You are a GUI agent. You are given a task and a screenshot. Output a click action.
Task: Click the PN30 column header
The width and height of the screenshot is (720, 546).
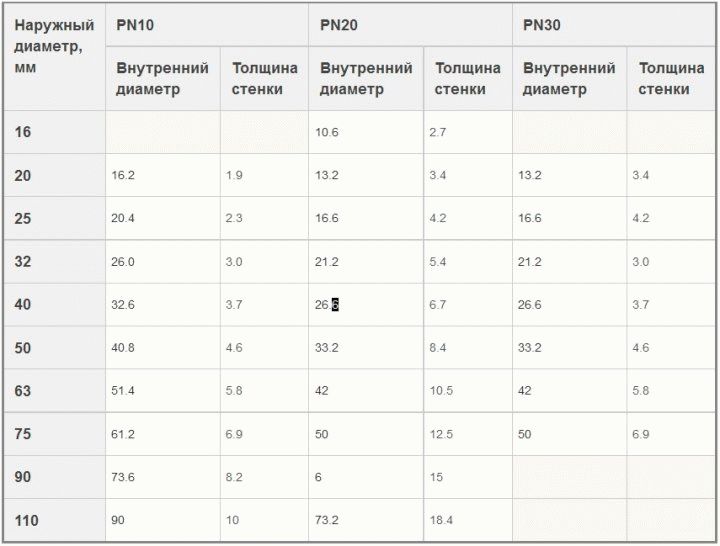point(542,25)
